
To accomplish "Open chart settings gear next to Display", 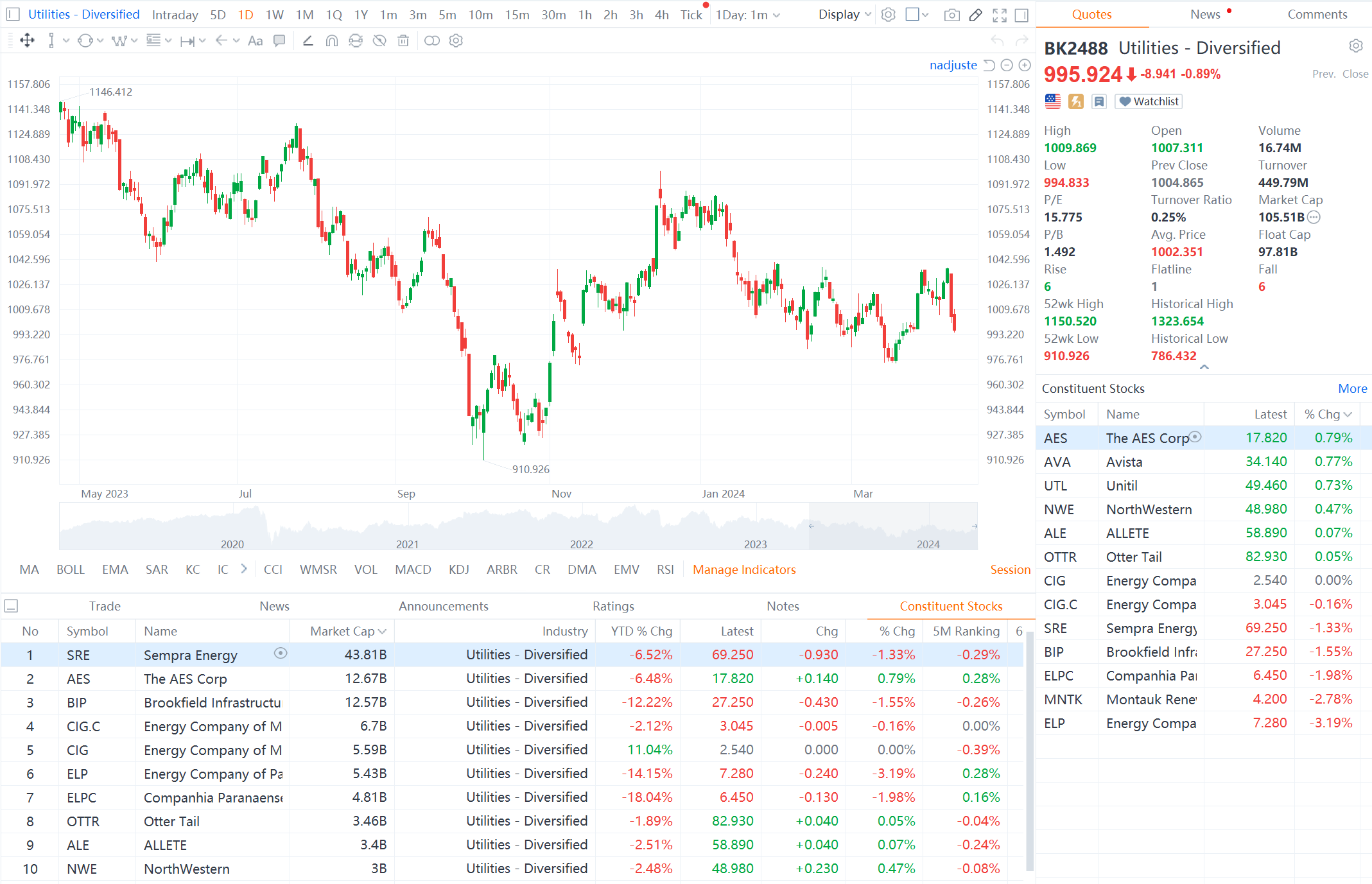I will pyautogui.click(x=889, y=15).
